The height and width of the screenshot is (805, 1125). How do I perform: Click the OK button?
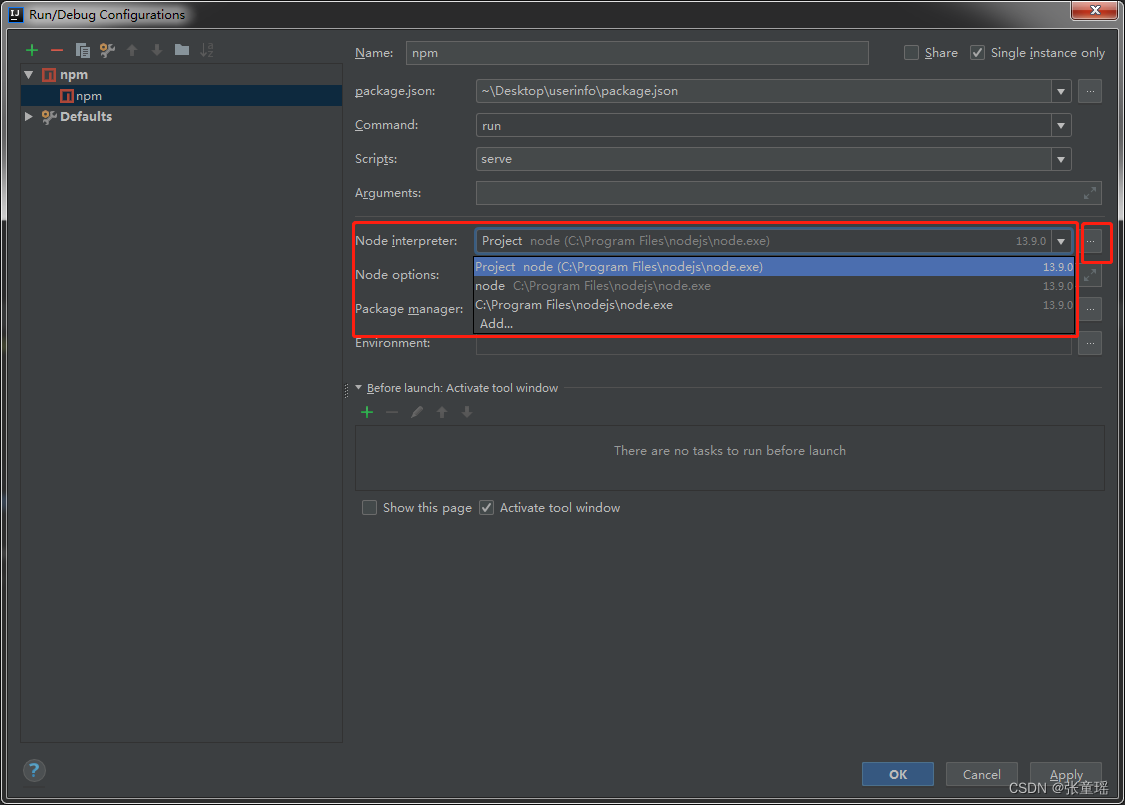(x=897, y=774)
